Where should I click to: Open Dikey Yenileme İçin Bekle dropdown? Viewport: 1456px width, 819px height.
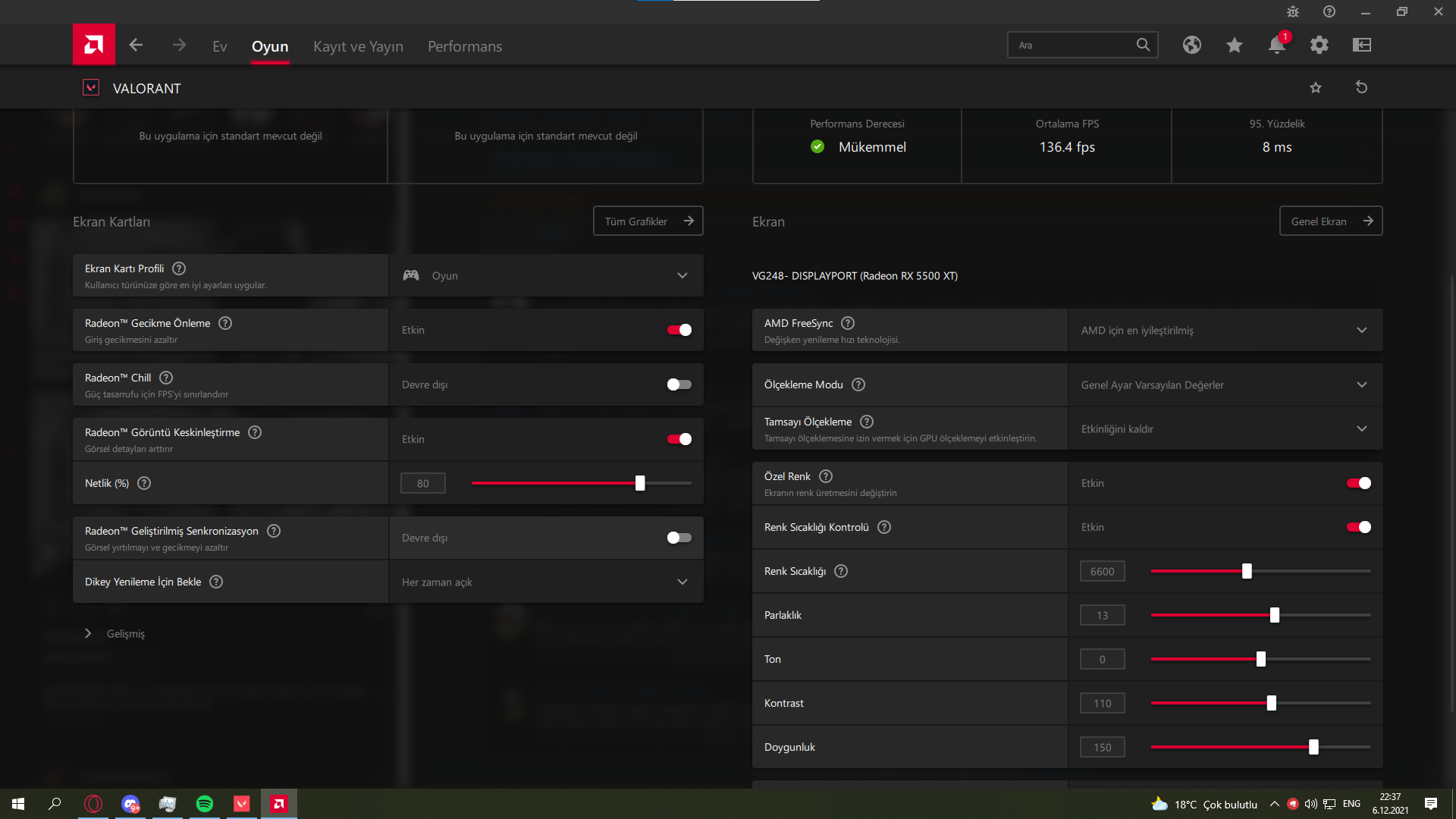546,582
